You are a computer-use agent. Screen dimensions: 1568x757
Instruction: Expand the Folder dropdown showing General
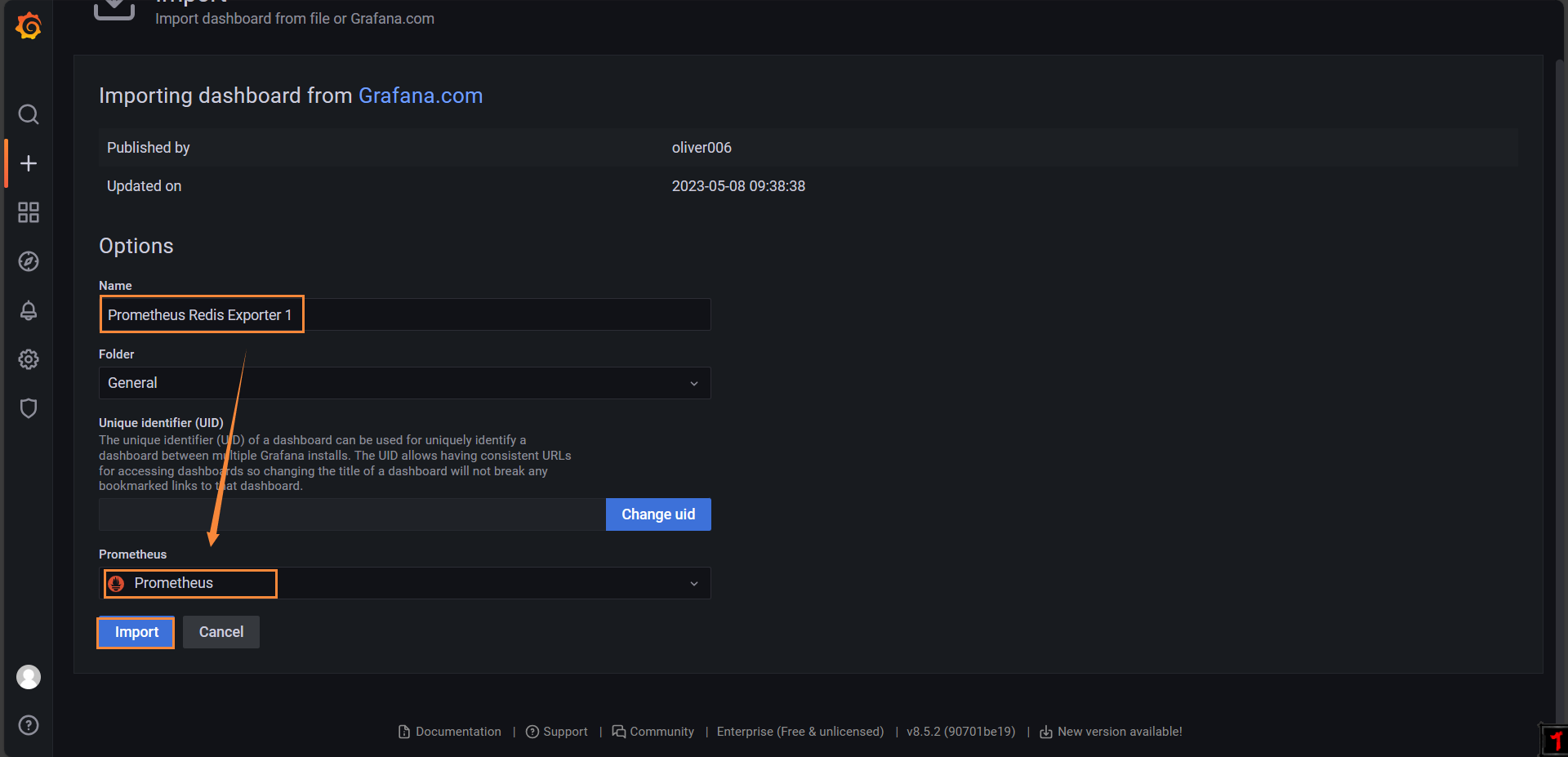click(x=405, y=383)
